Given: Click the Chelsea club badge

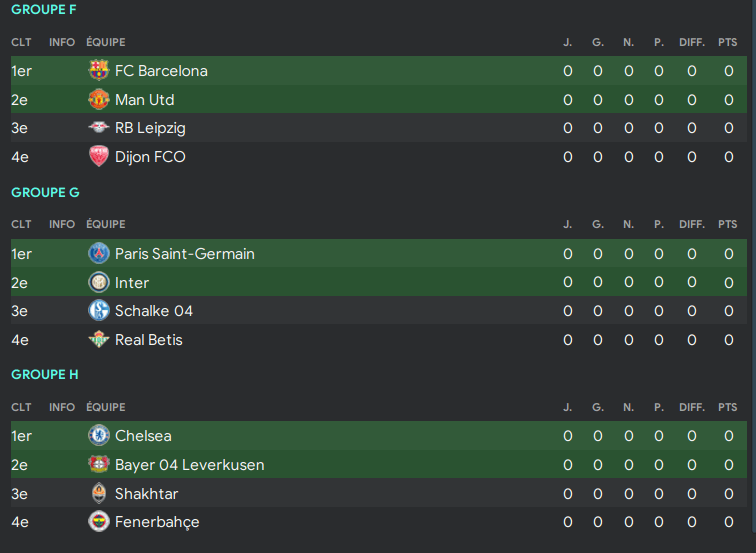Looking at the screenshot, I should [99, 436].
